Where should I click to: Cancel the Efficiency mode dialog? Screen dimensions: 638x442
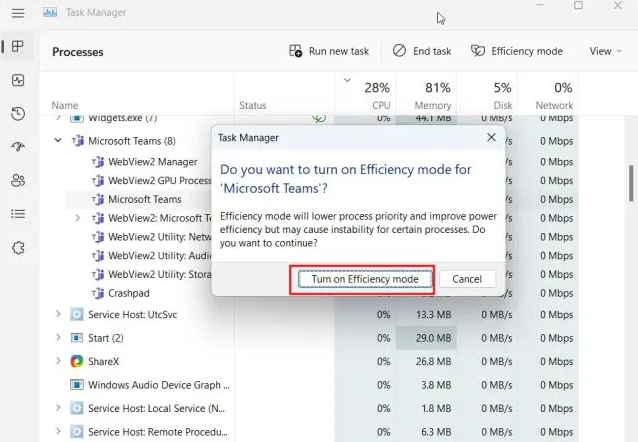[x=467, y=279]
